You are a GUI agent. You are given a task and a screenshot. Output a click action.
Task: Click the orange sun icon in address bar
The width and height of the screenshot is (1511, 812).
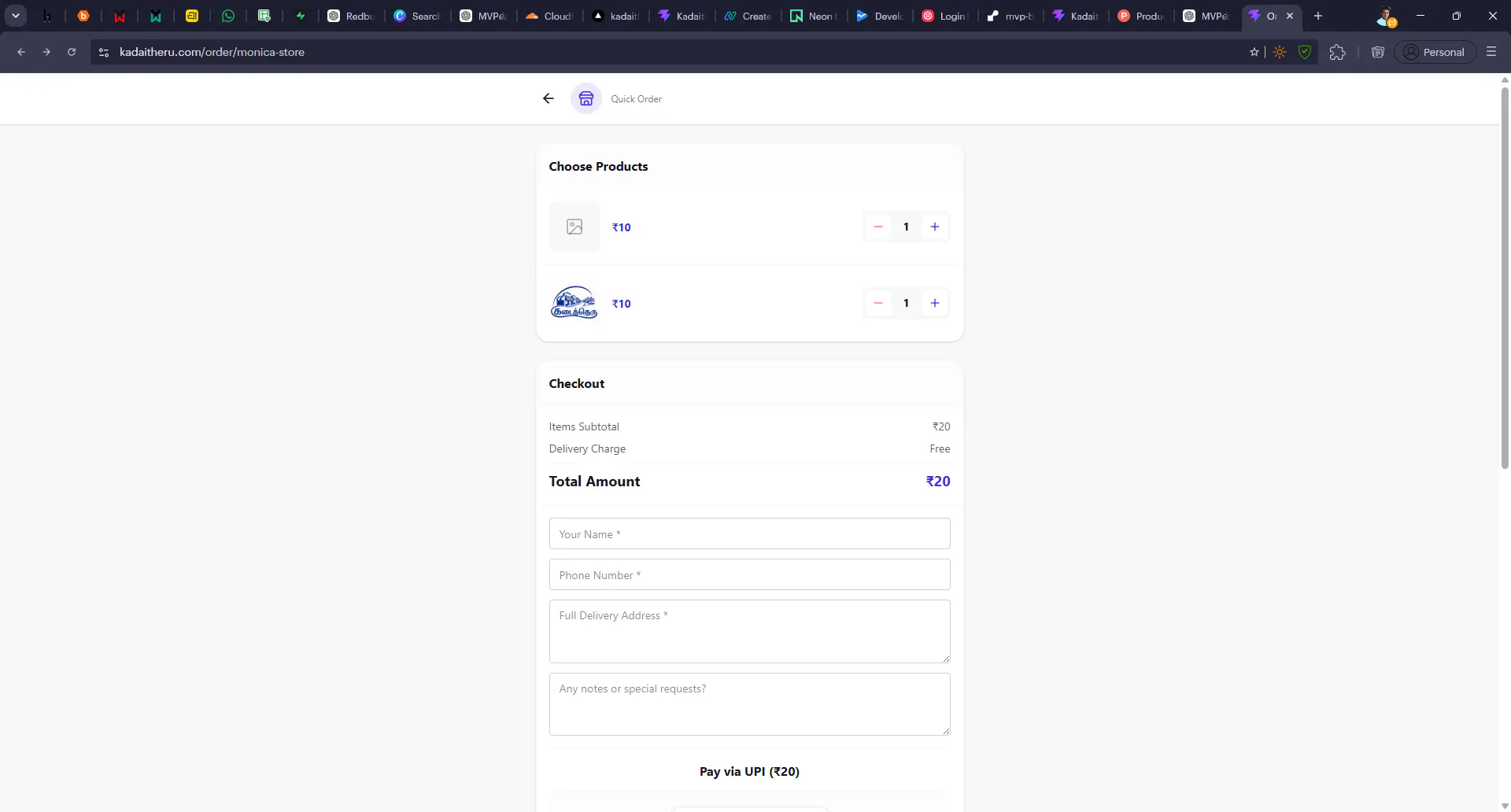click(1280, 52)
